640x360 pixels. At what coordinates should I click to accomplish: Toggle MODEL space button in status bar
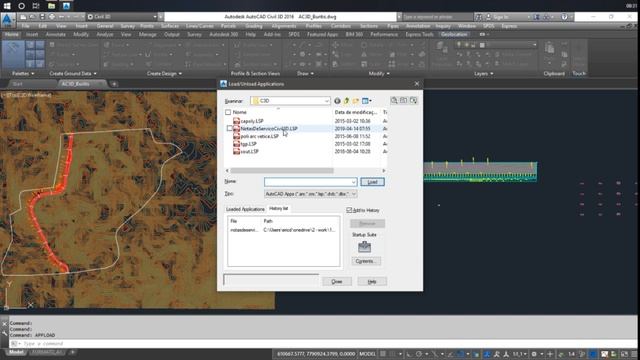coord(367,354)
